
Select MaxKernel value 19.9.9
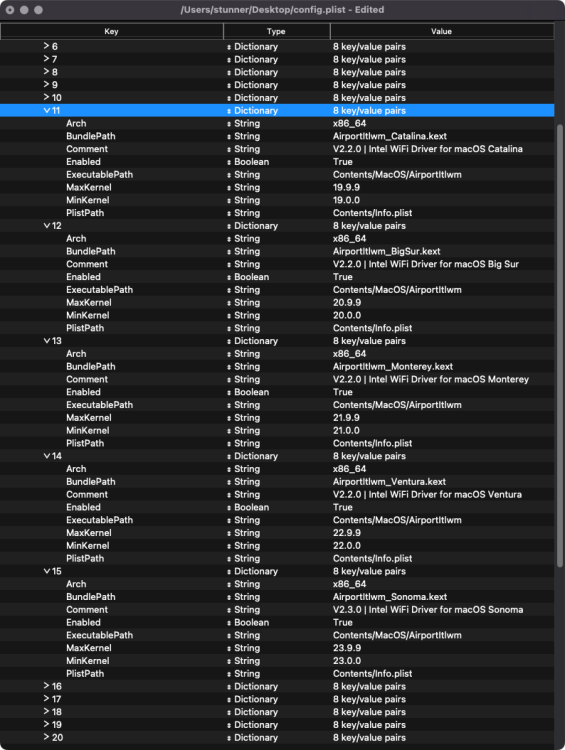click(346, 187)
